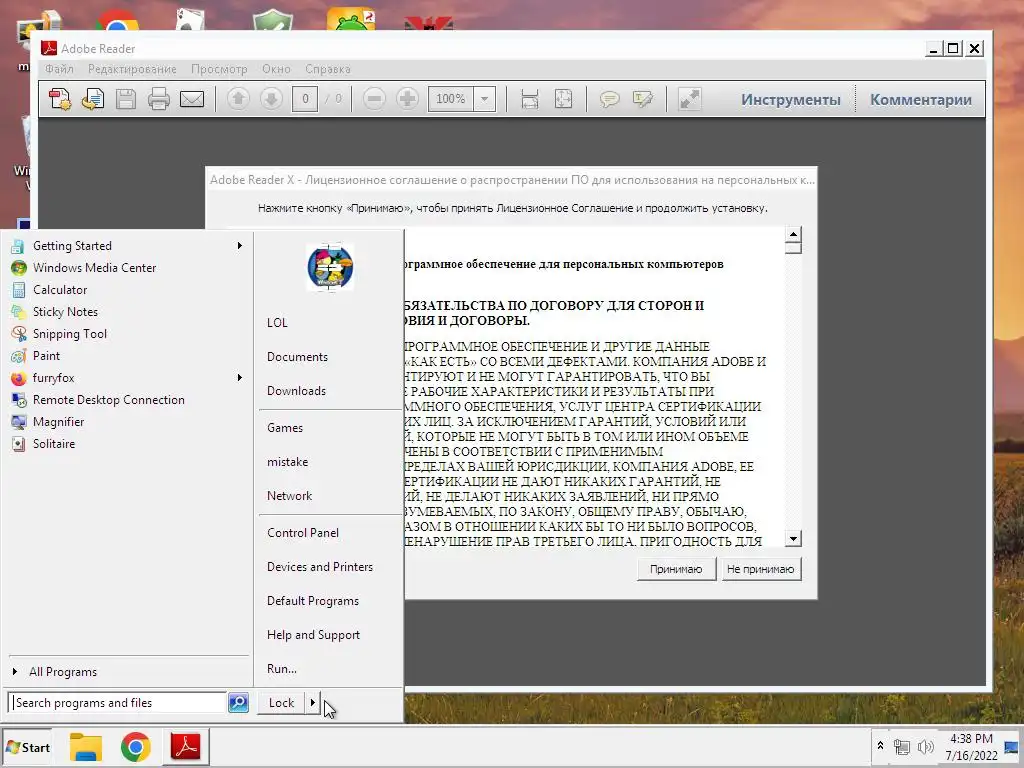This screenshot has width=1024, height=768.
Task: Click the Принимаю accept button
Action: (676, 569)
